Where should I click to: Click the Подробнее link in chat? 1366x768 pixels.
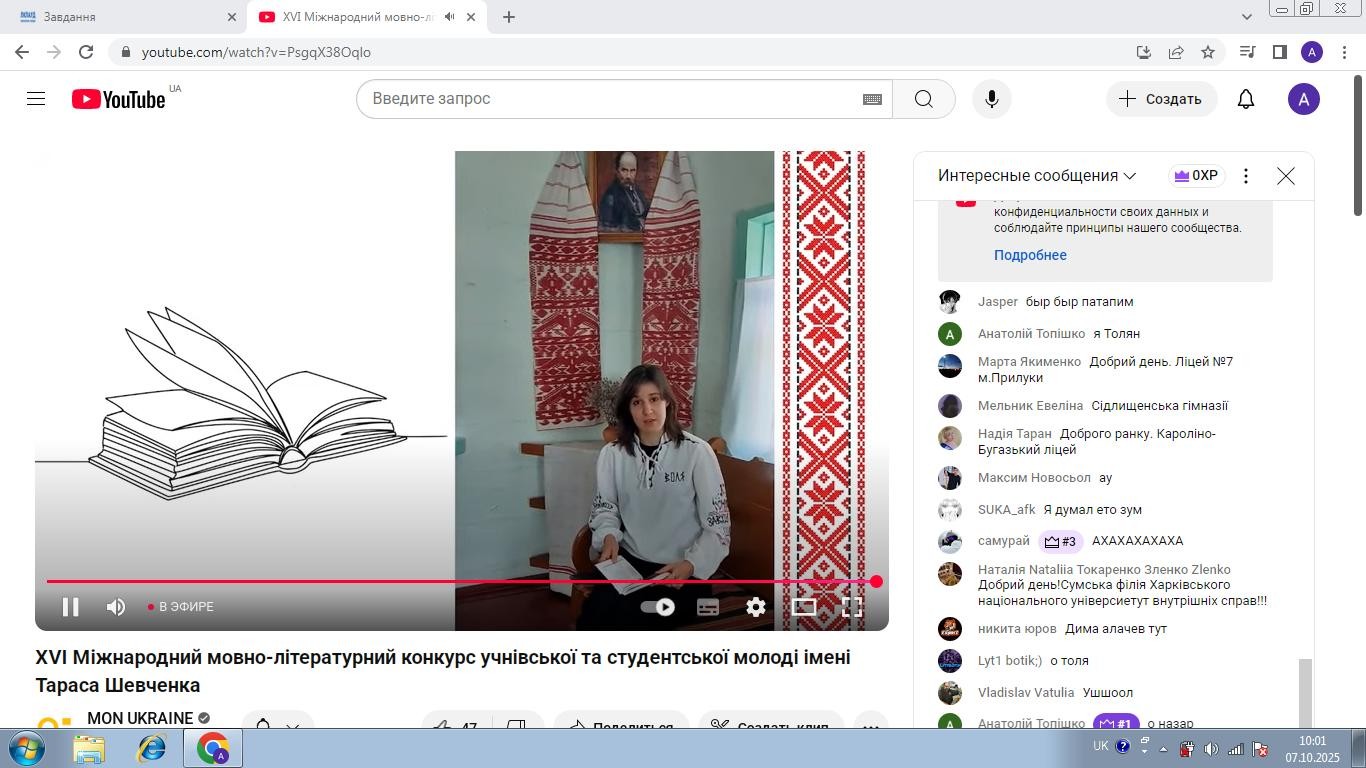pyautogui.click(x=1030, y=255)
